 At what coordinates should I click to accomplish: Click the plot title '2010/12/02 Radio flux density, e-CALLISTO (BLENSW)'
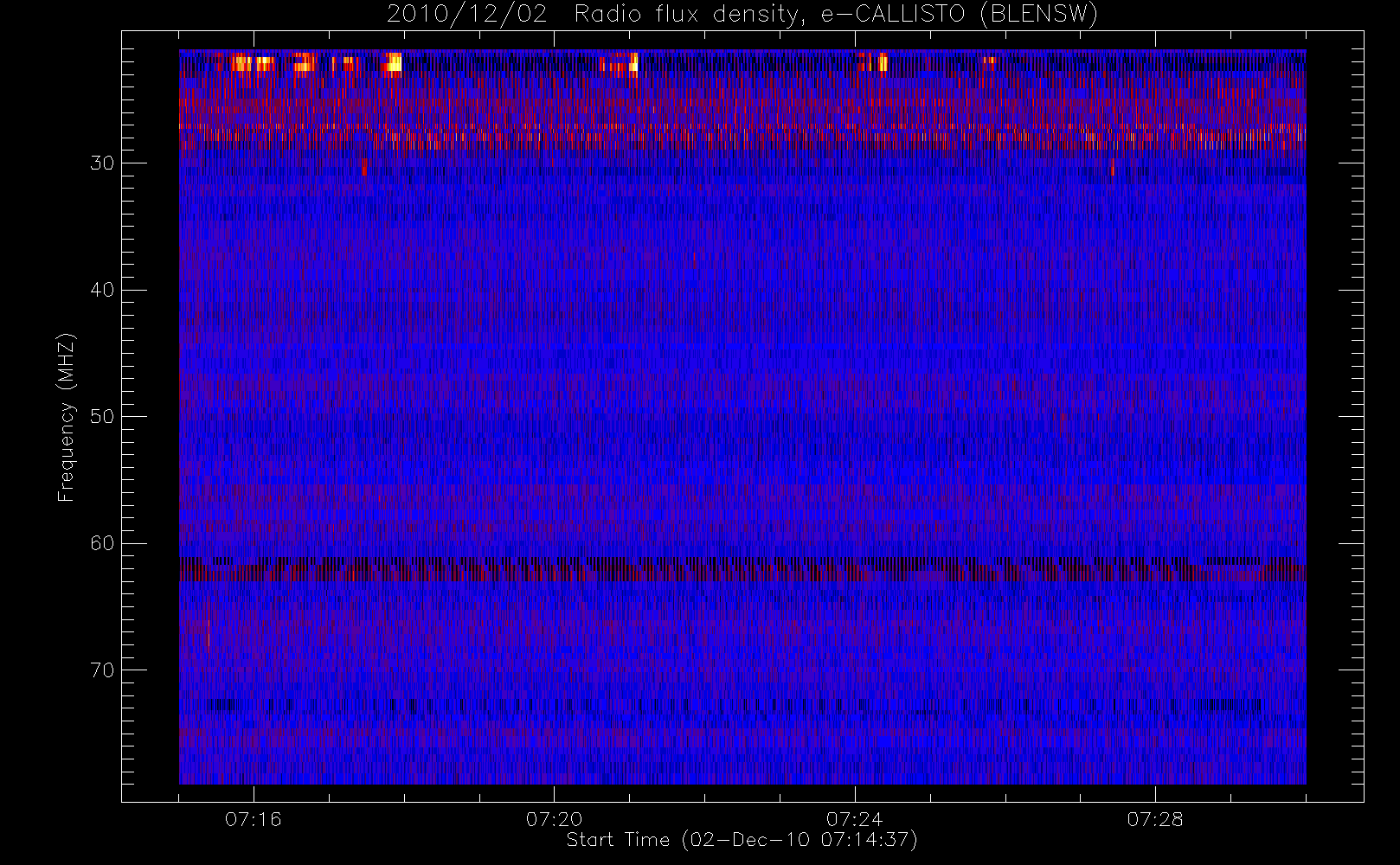(742, 15)
